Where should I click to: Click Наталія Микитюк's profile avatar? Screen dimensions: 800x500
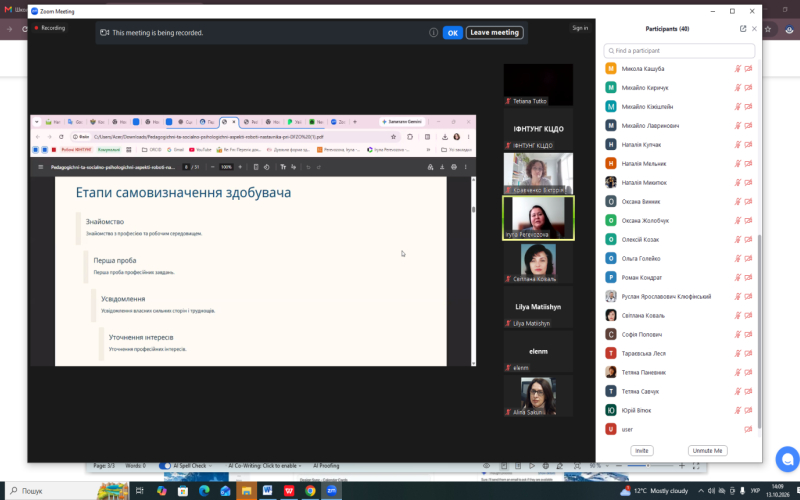click(611, 182)
